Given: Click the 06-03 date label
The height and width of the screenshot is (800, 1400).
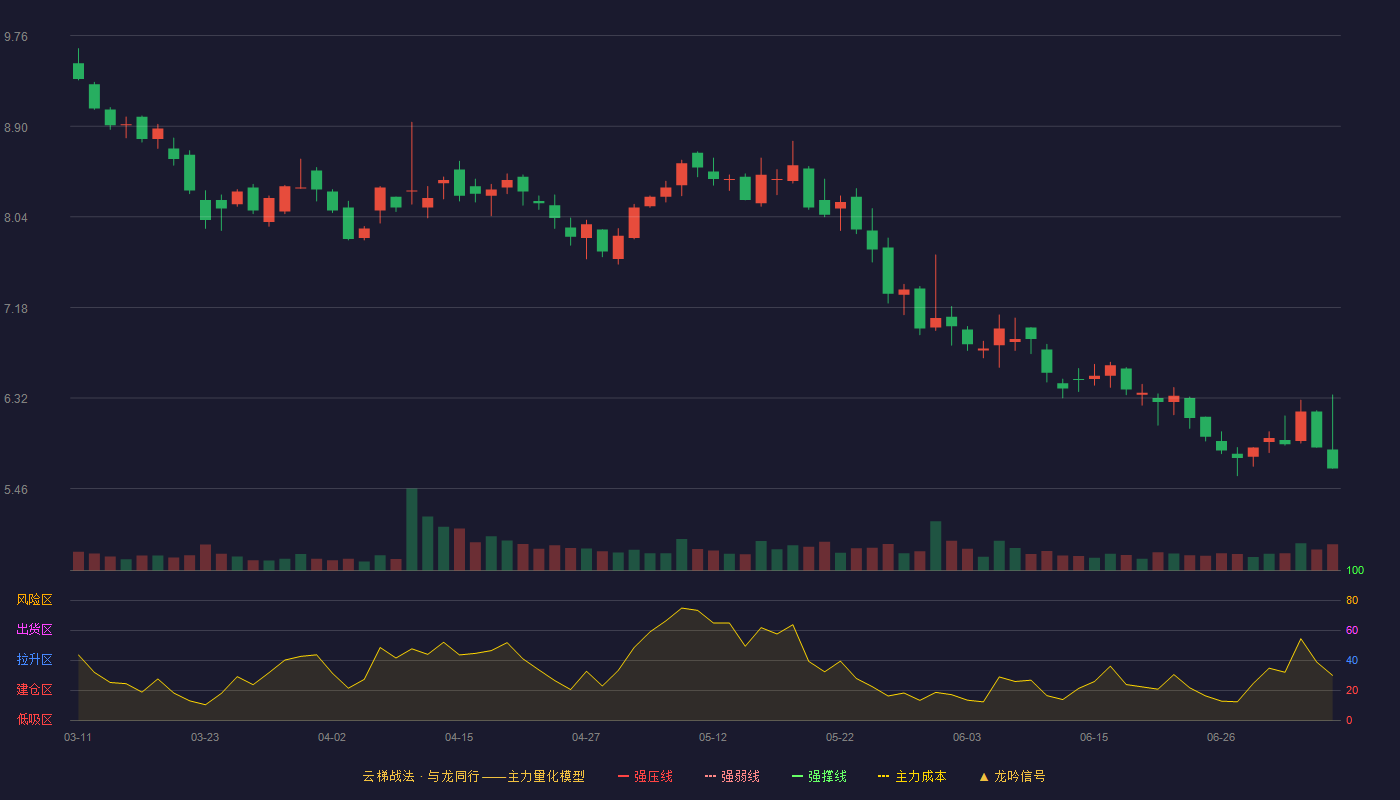Looking at the screenshot, I should point(967,737).
